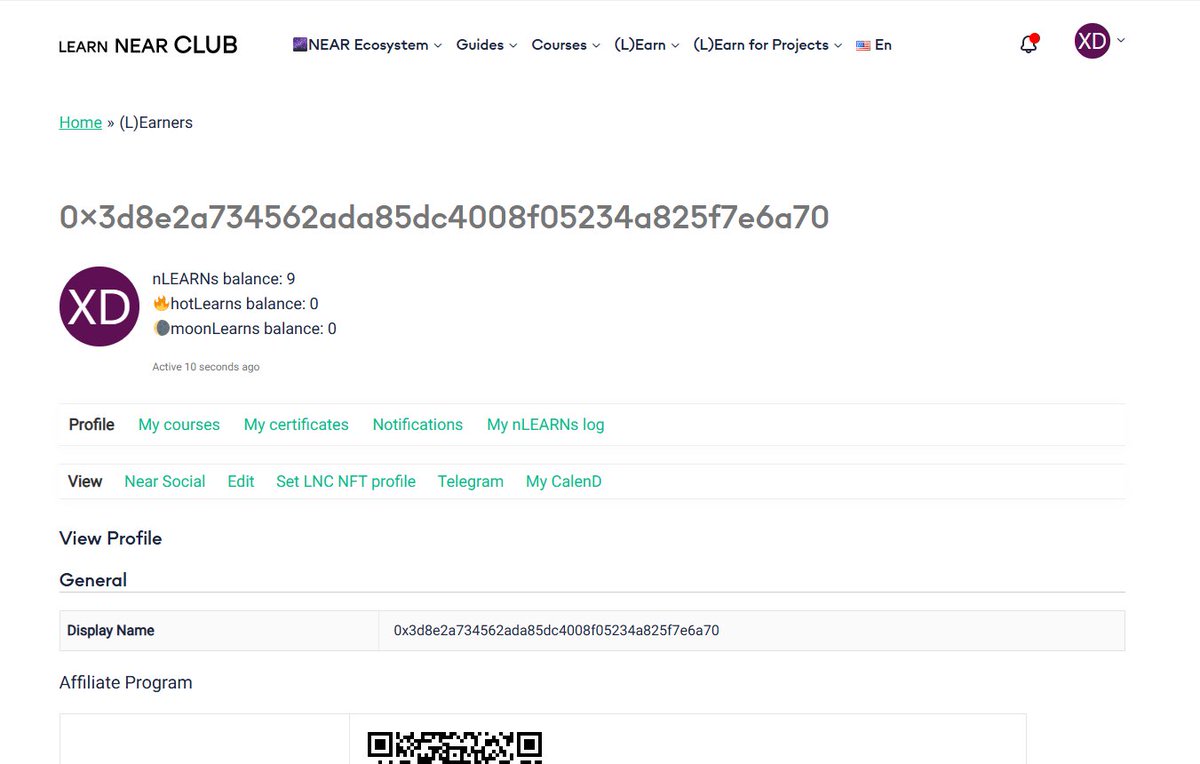1200x764 pixels.
Task: Select the En language option
Action: [883, 45]
